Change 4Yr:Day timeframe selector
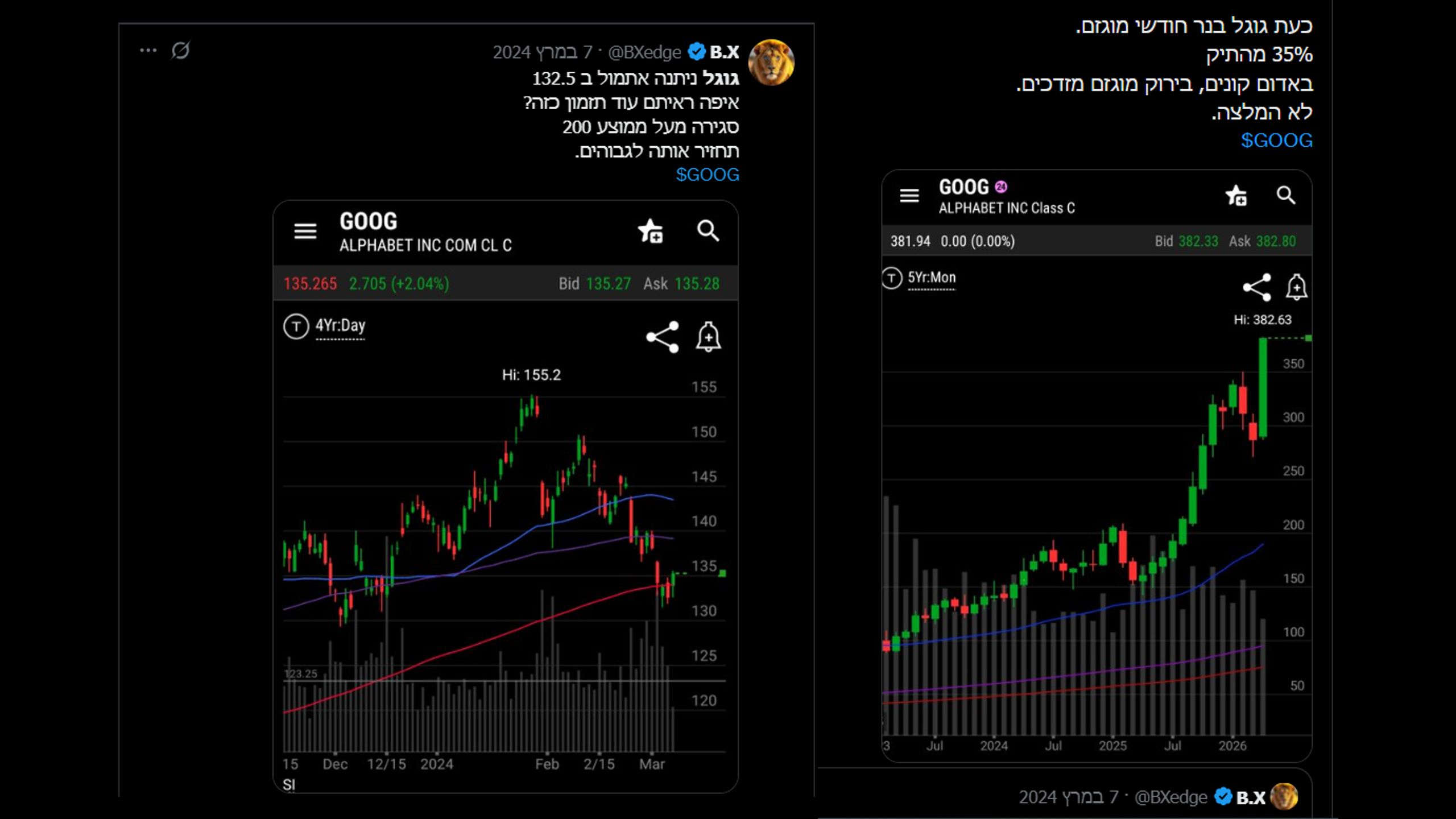Screen dimensions: 1456x819 pos(340,326)
